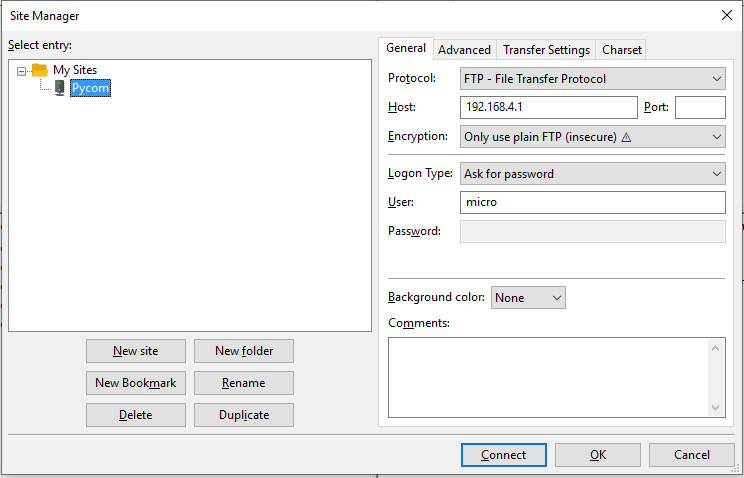Image resolution: width=744 pixels, height=478 pixels.
Task: Click the New site button
Action: tap(135, 351)
